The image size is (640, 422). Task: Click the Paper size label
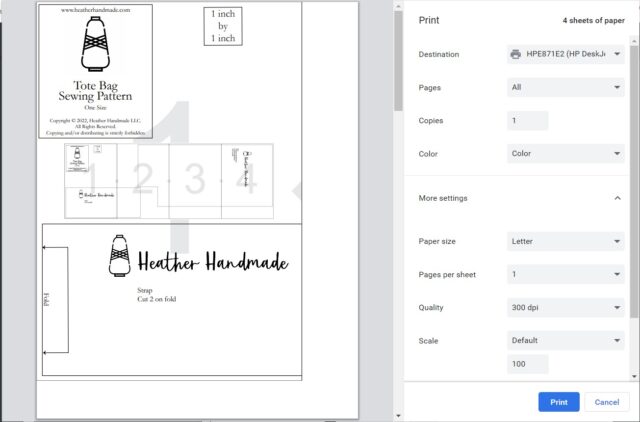[437, 242]
